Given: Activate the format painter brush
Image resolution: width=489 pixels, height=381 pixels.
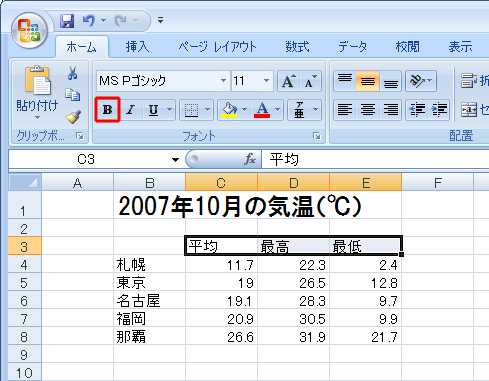Looking at the screenshot, I should (73, 117).
